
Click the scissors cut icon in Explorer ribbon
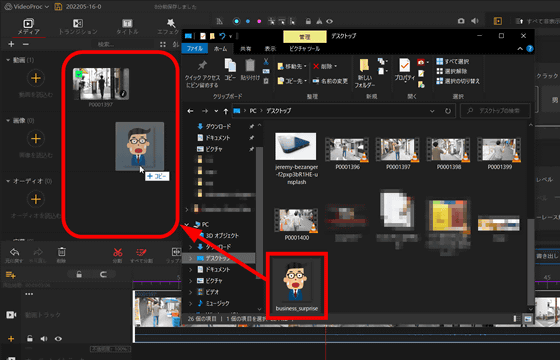[x=266, y=62]
